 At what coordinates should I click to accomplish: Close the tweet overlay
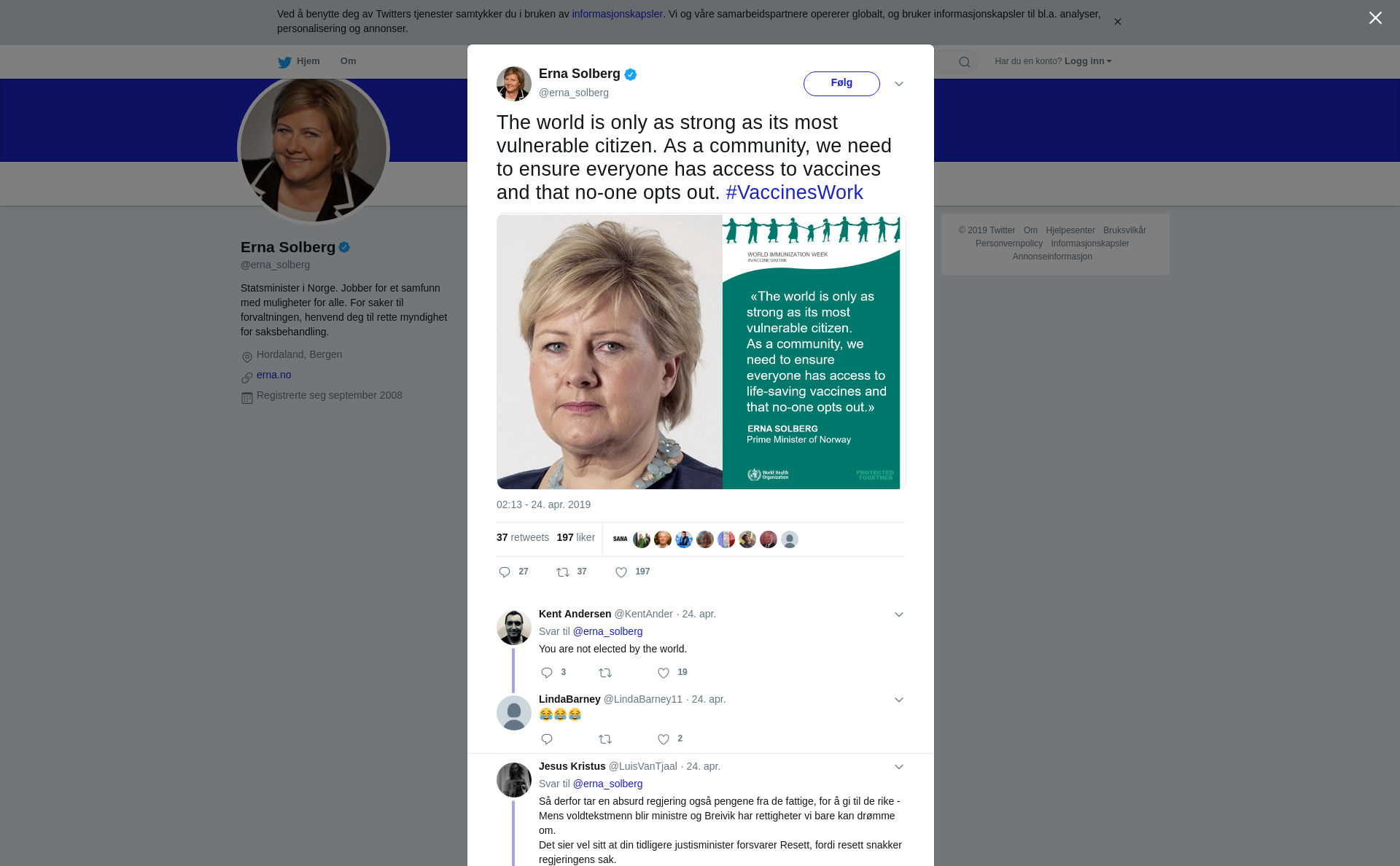1375,18
